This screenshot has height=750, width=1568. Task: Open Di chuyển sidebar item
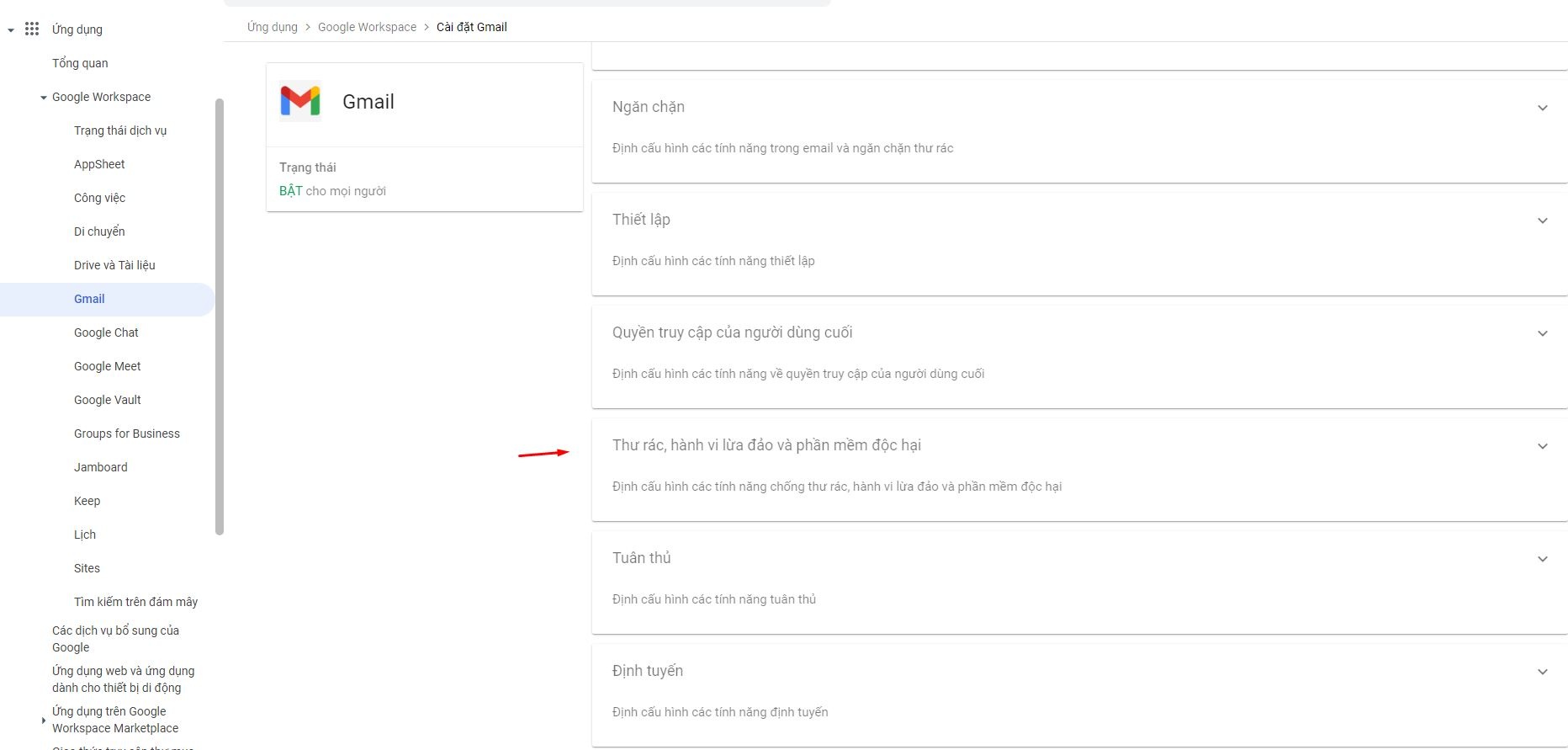[99, 231]
